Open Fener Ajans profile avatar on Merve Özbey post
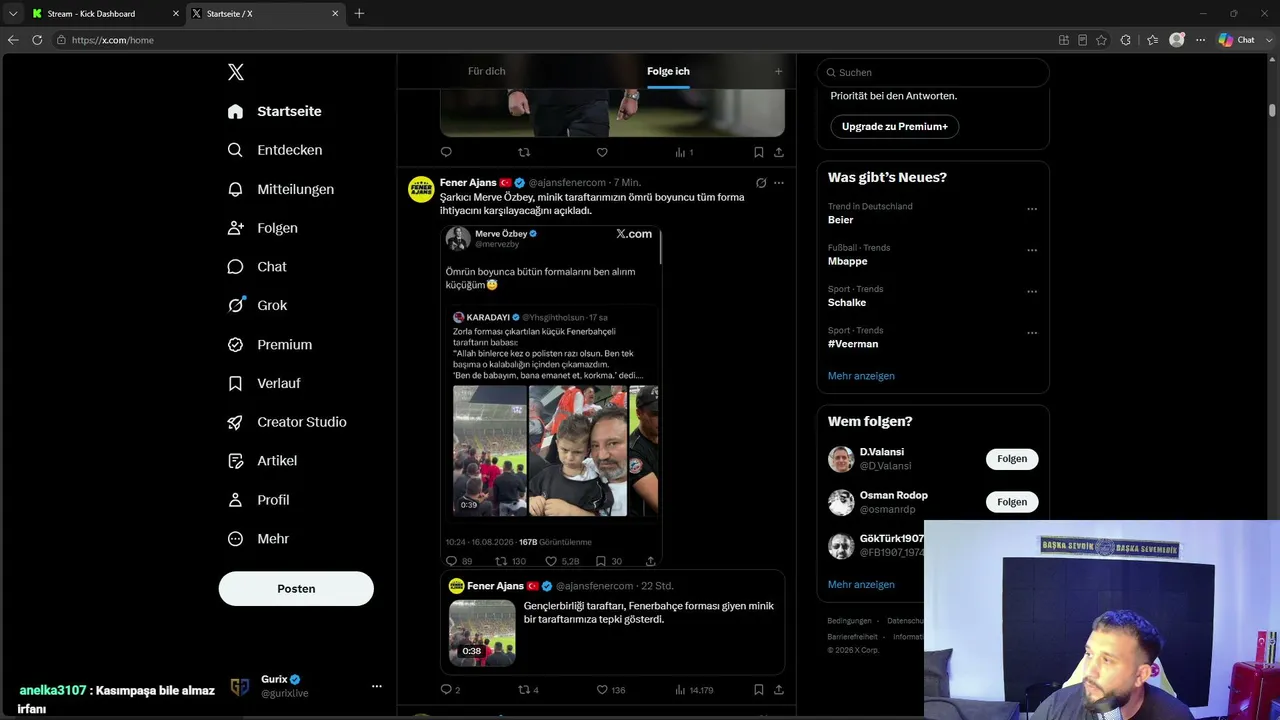1280x720 pixels. (421, 188)
